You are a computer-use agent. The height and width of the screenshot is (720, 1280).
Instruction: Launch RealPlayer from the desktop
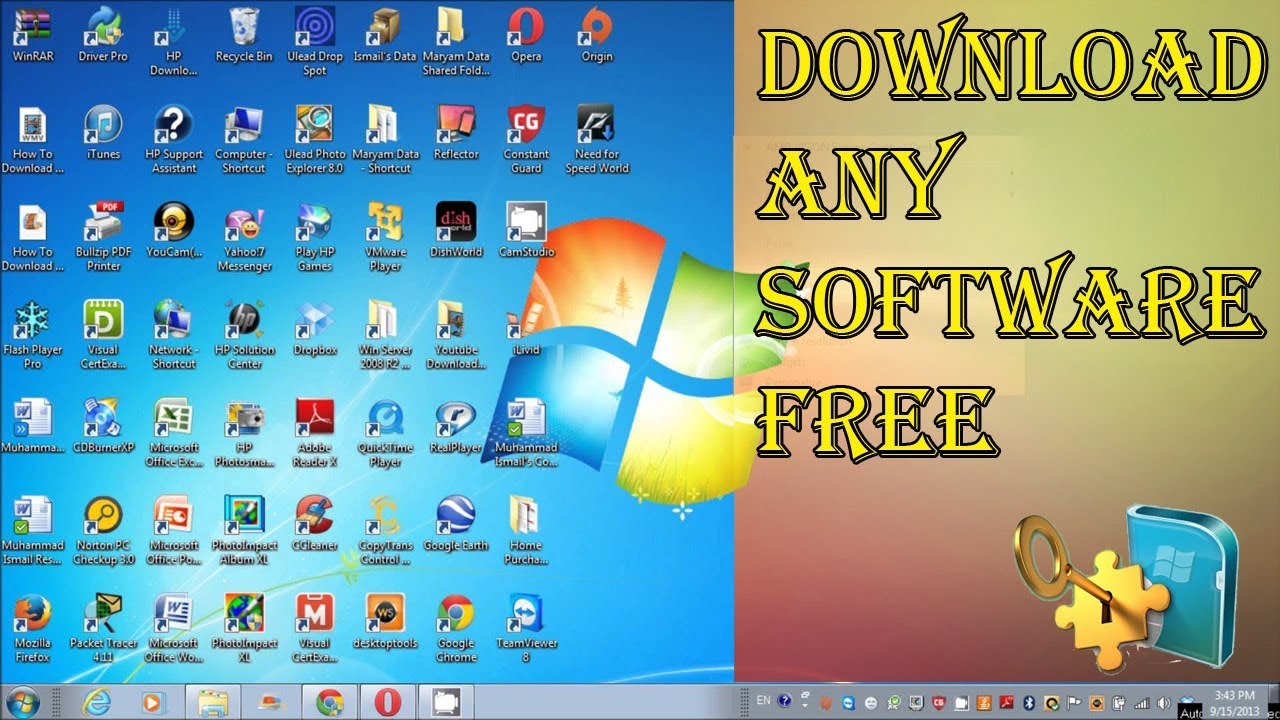[456, 426]
